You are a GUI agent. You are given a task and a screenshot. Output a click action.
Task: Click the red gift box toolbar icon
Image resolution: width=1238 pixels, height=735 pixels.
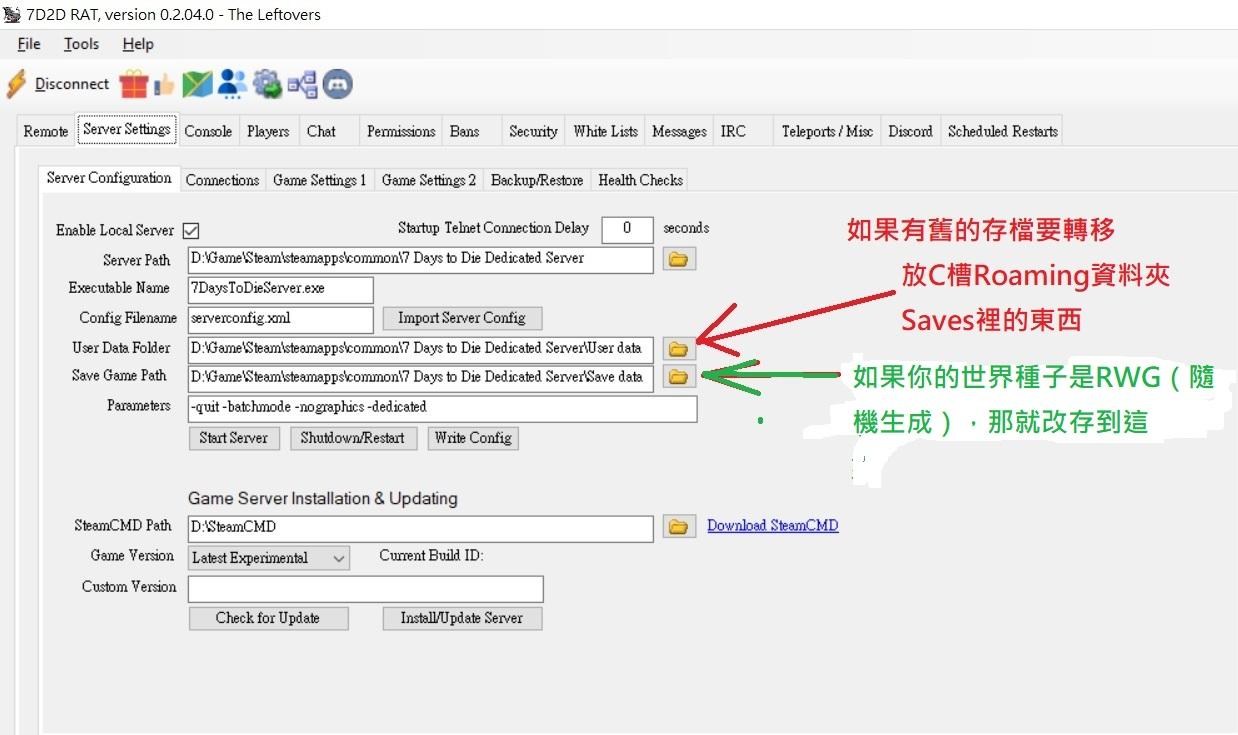click(133, 84)
